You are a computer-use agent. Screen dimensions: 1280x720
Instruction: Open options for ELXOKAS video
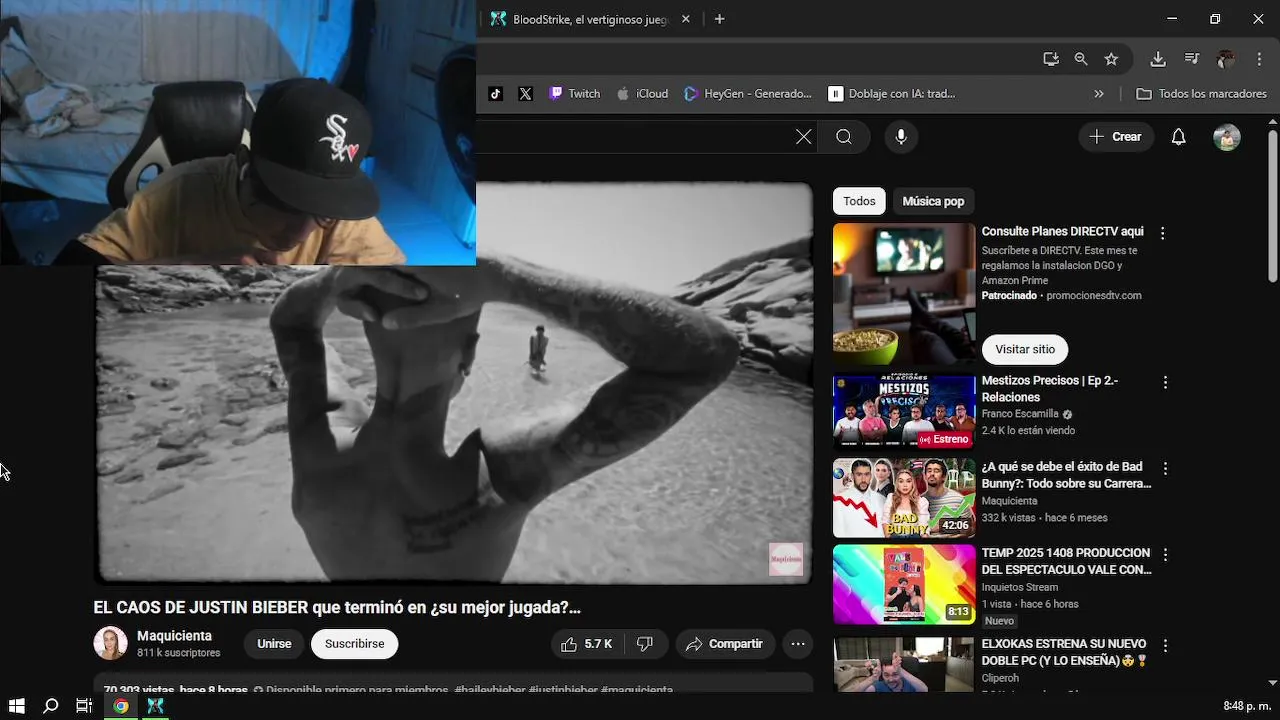pyautogui.click(x=1164, y=646)
